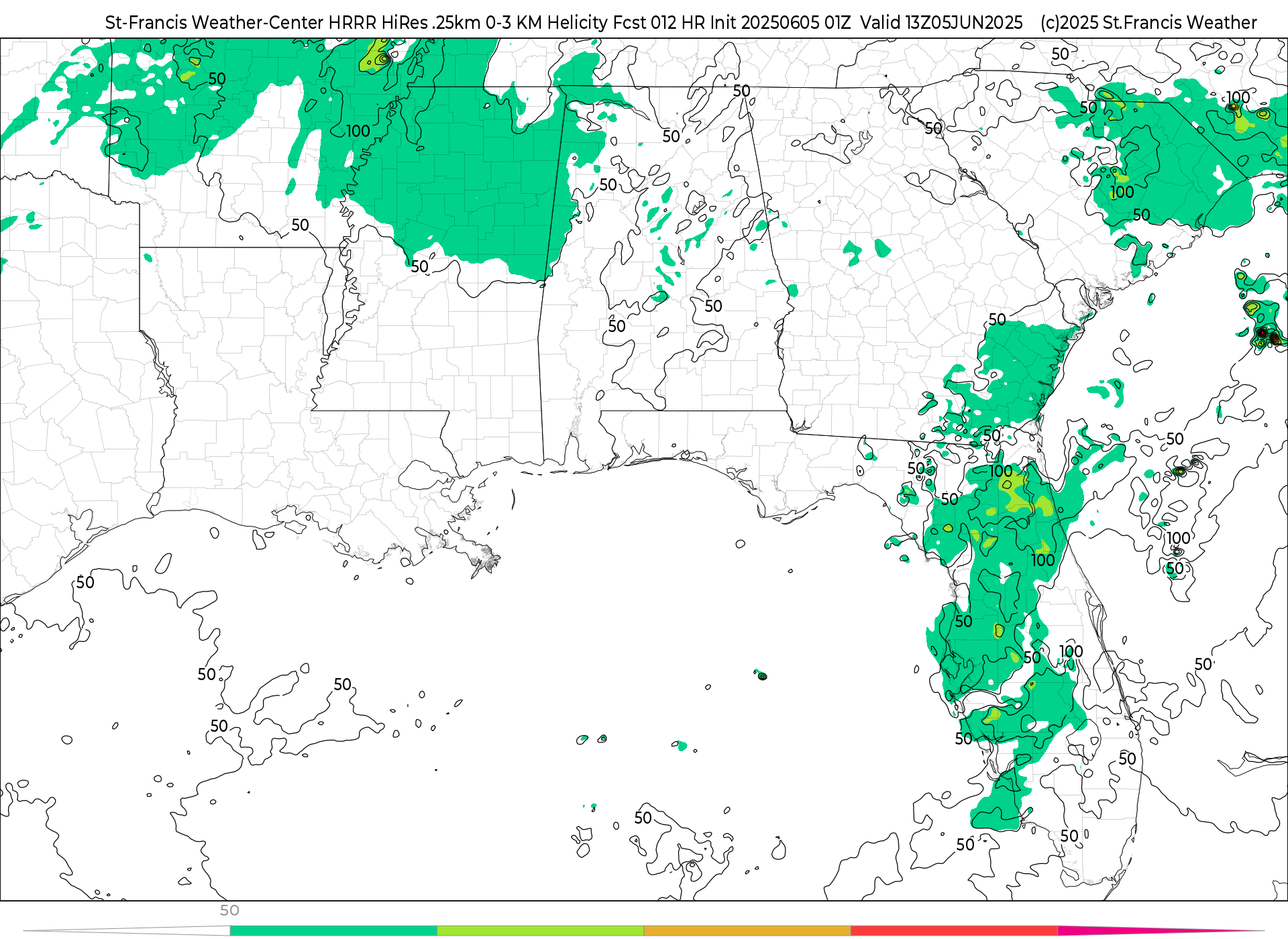Click 'St-Francis Weather-Center' in the title

[x=215, y=23]
